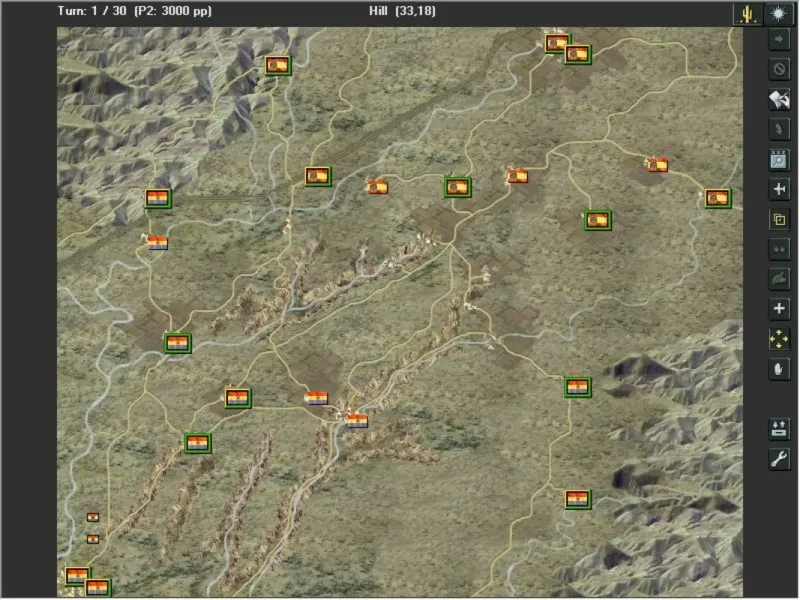800x600 pixels.
Task: Click the right-arrow next unit button
Action: [x=779, y=39]
